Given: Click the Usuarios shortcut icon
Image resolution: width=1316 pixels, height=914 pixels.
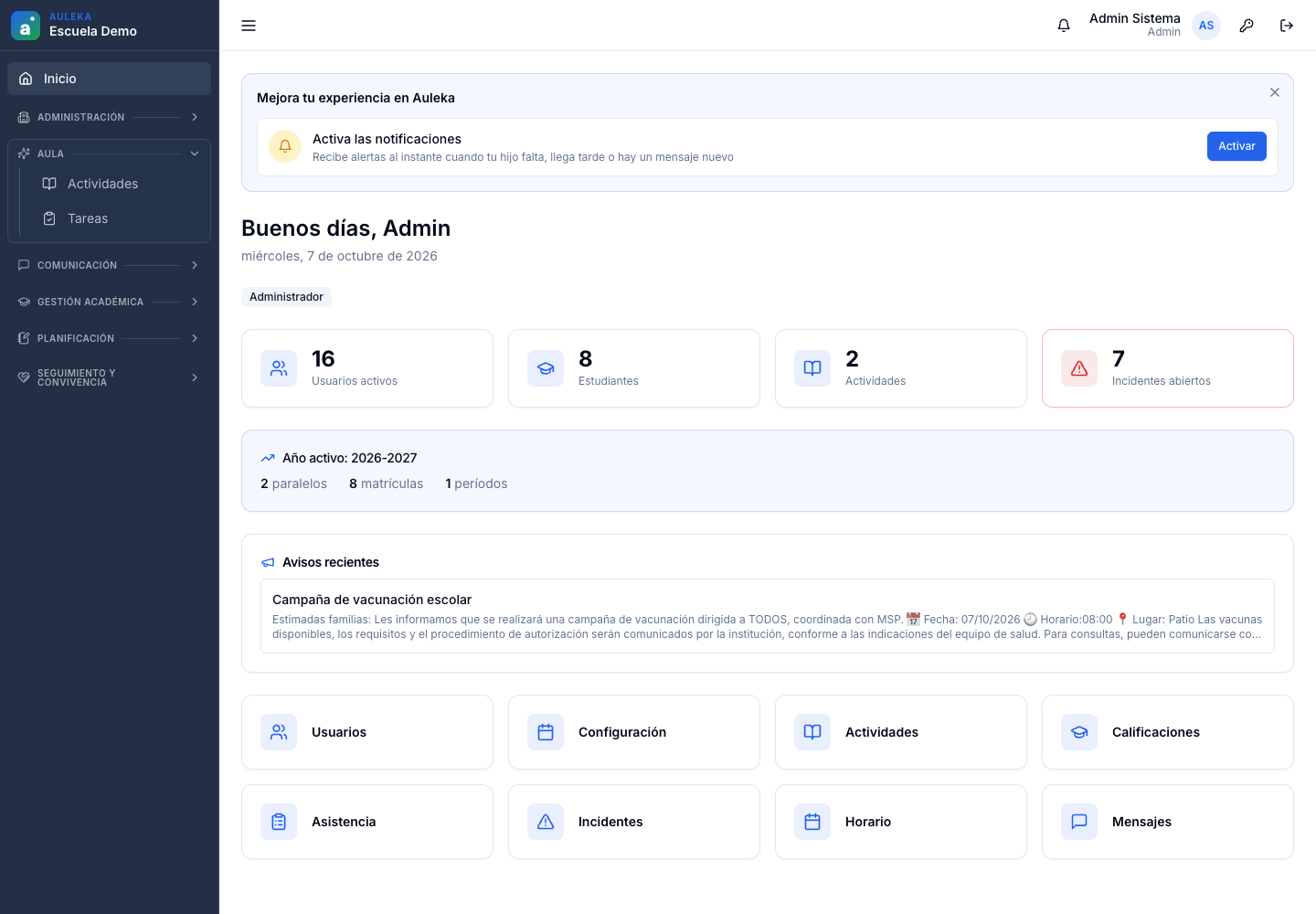Looking at the screenshot, I should (279, 732).
